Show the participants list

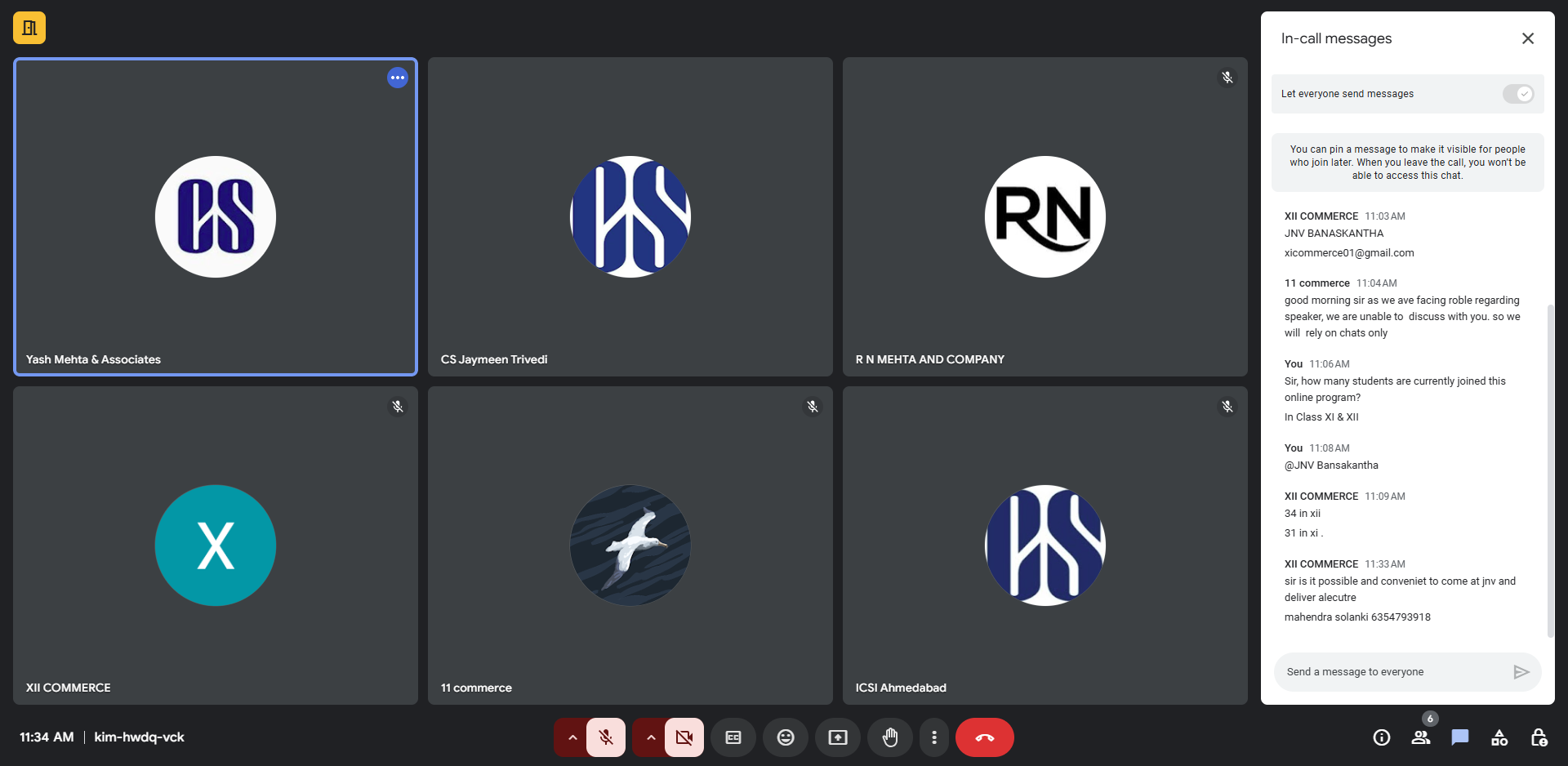point(1420,737)
